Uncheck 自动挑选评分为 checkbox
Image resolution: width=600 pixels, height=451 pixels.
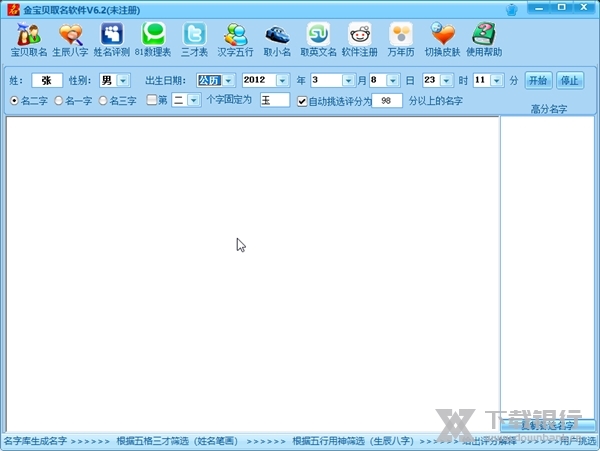pyautogui.click(x=302, y=101)
